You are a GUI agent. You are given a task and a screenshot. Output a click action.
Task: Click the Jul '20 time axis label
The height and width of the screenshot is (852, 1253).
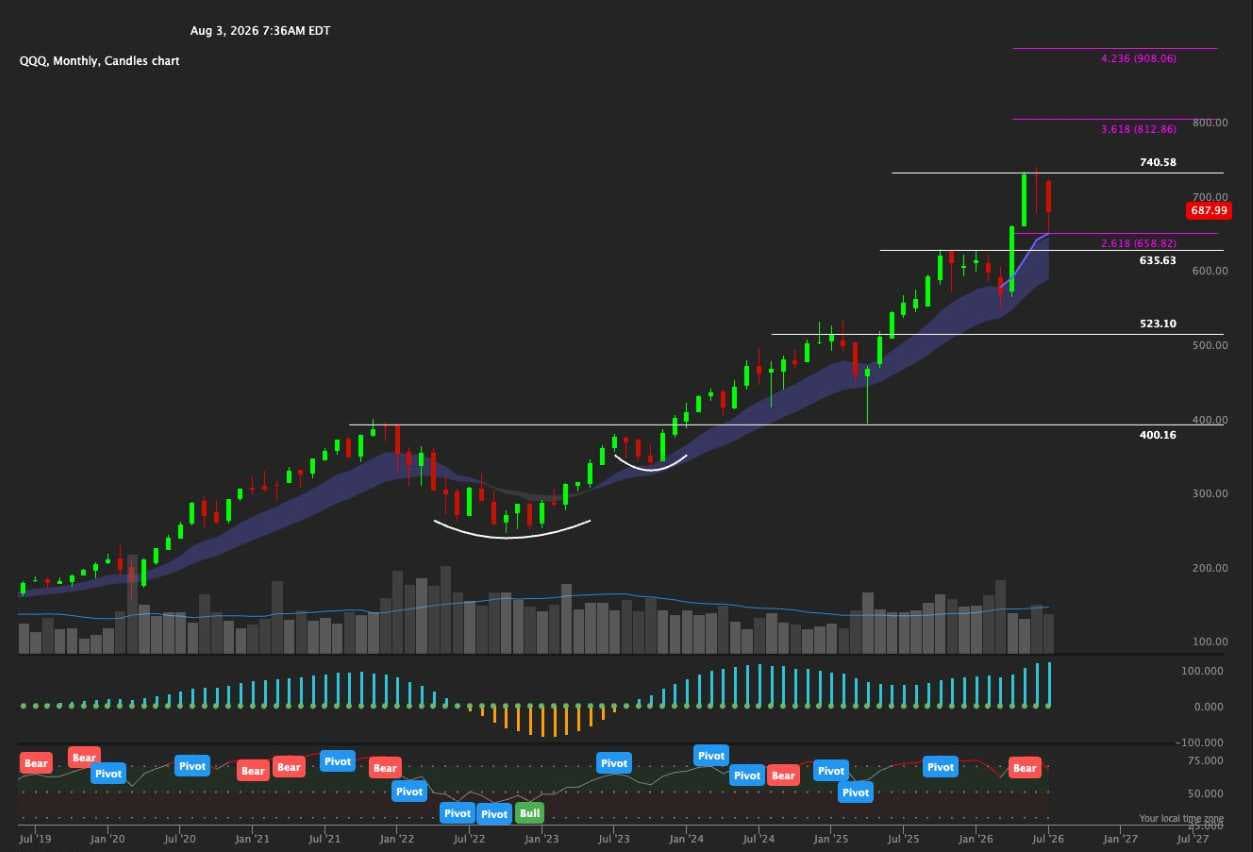tap(179, 841)
